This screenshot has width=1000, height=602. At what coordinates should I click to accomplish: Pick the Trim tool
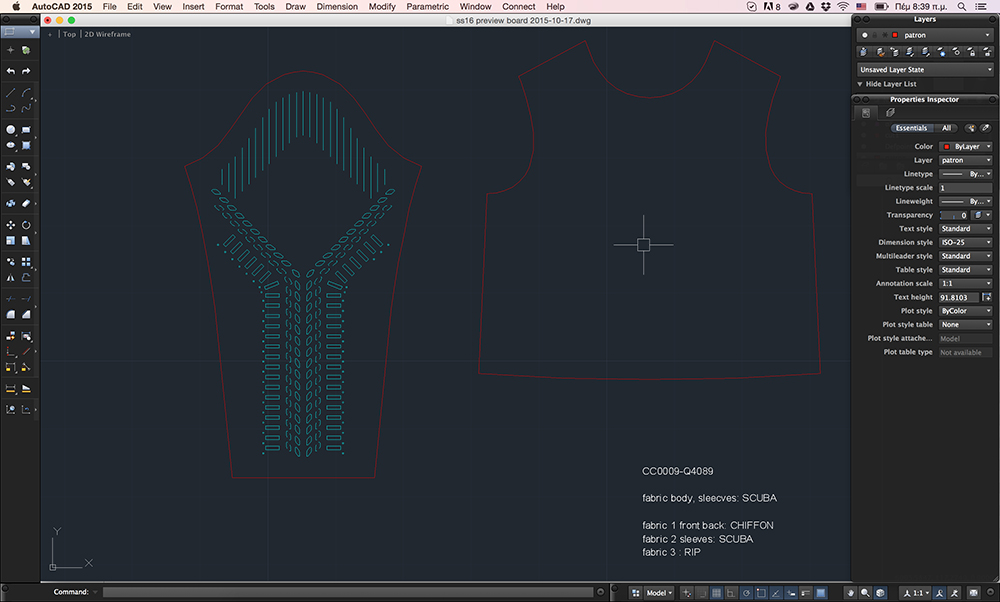[10, 298]
